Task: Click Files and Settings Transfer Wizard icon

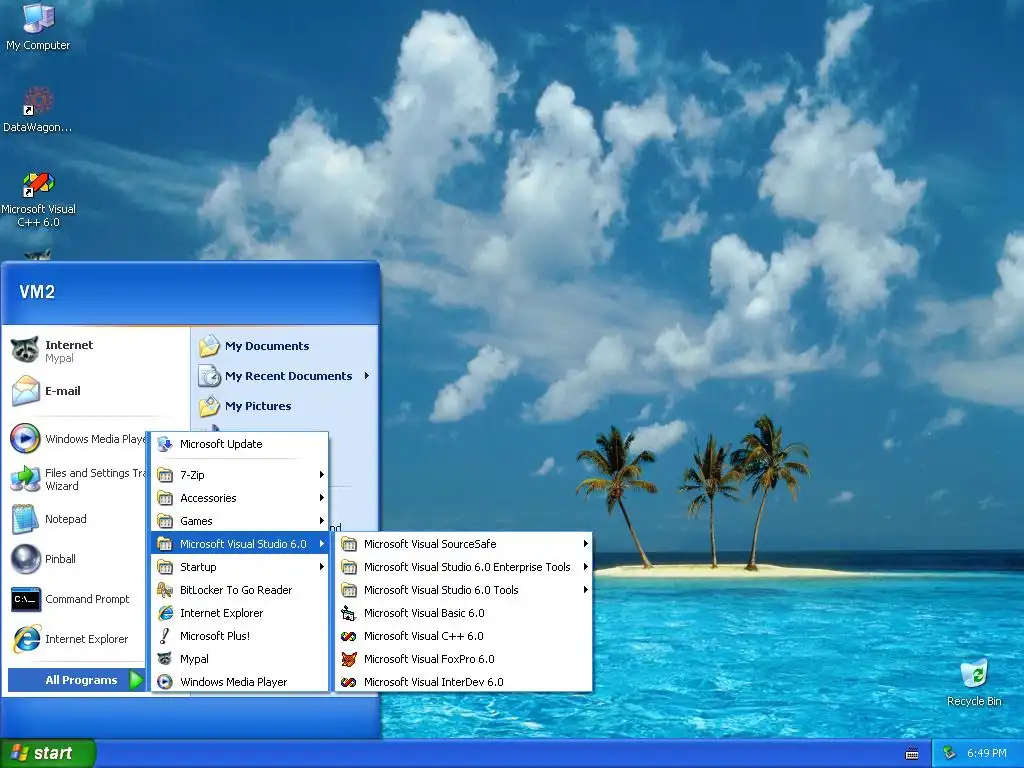Action: pos(25,479)
